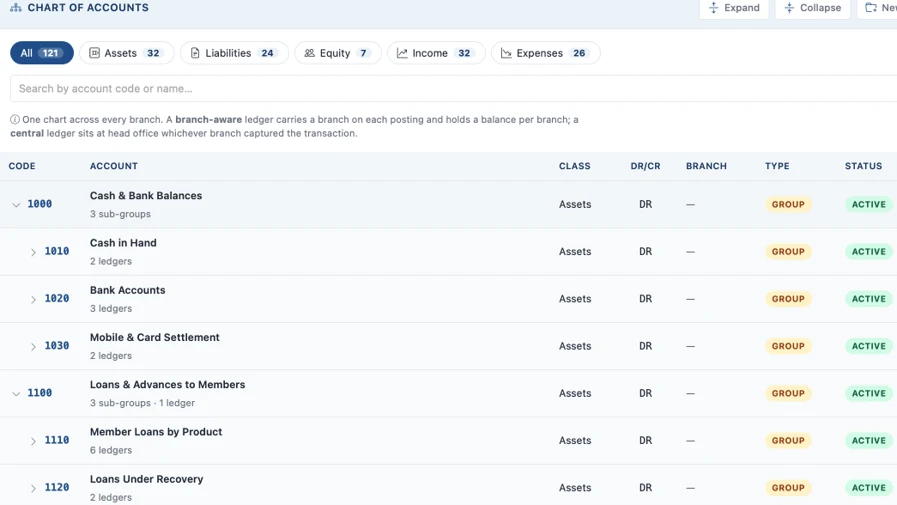The image size is (897, 505).
Task: Expand the 1120 Loans Under Recovery row
Action: click(x=33, y=488)
